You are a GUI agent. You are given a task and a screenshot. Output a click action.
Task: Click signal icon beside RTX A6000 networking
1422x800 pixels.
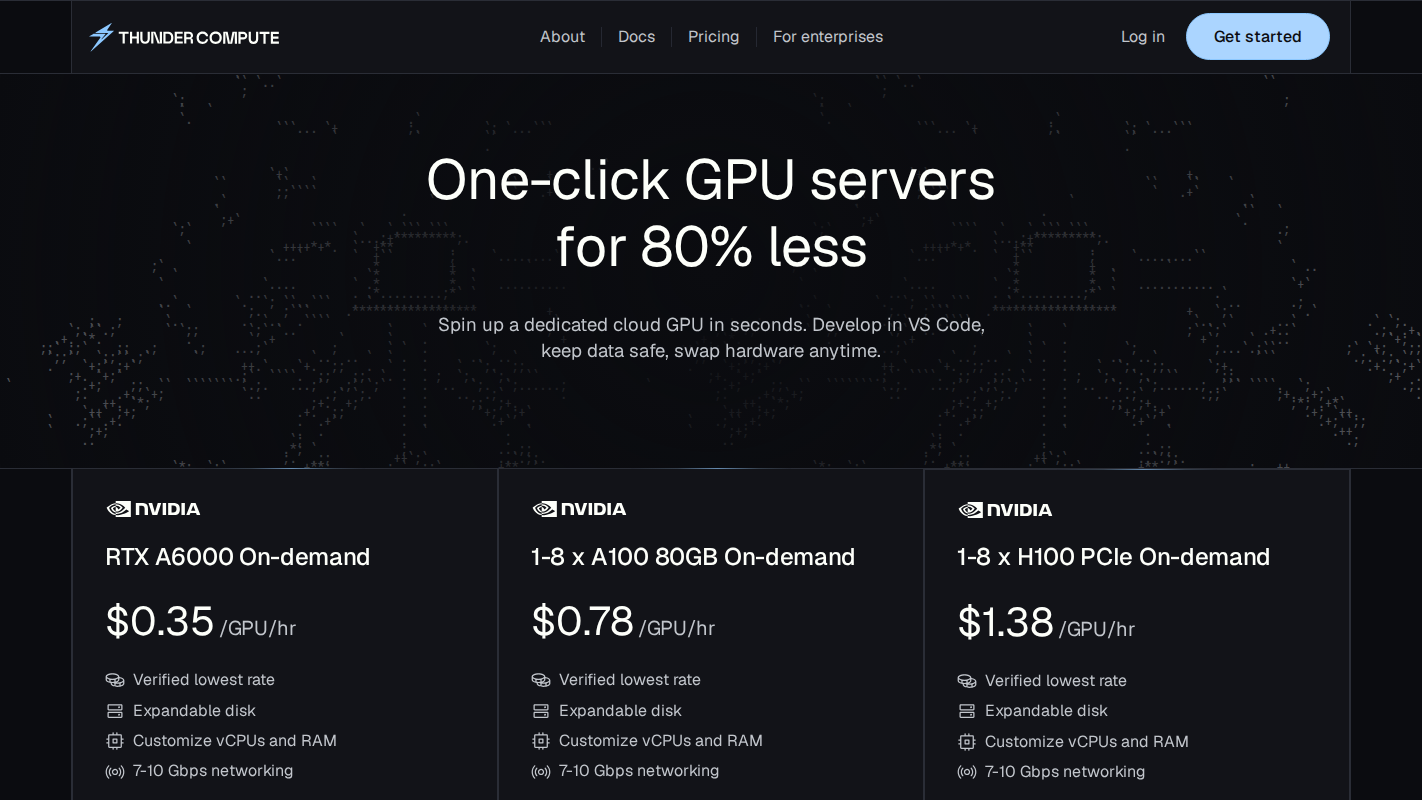[x=115, y=771]
